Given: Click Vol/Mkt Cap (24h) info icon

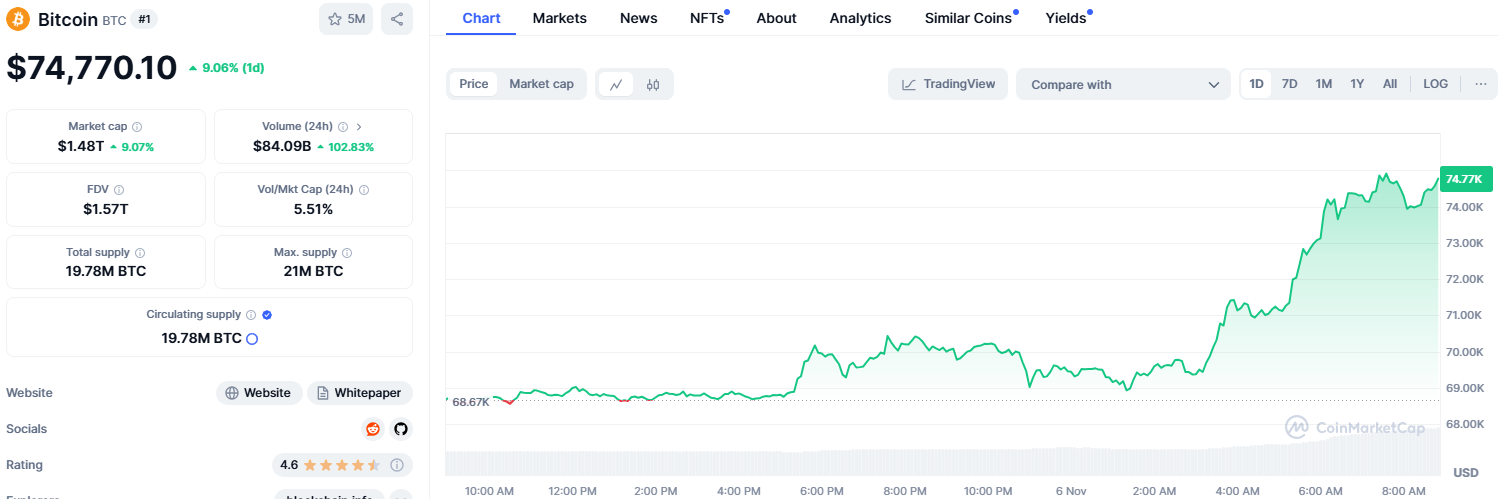Looking at the screenshot, I should point(364,189).
